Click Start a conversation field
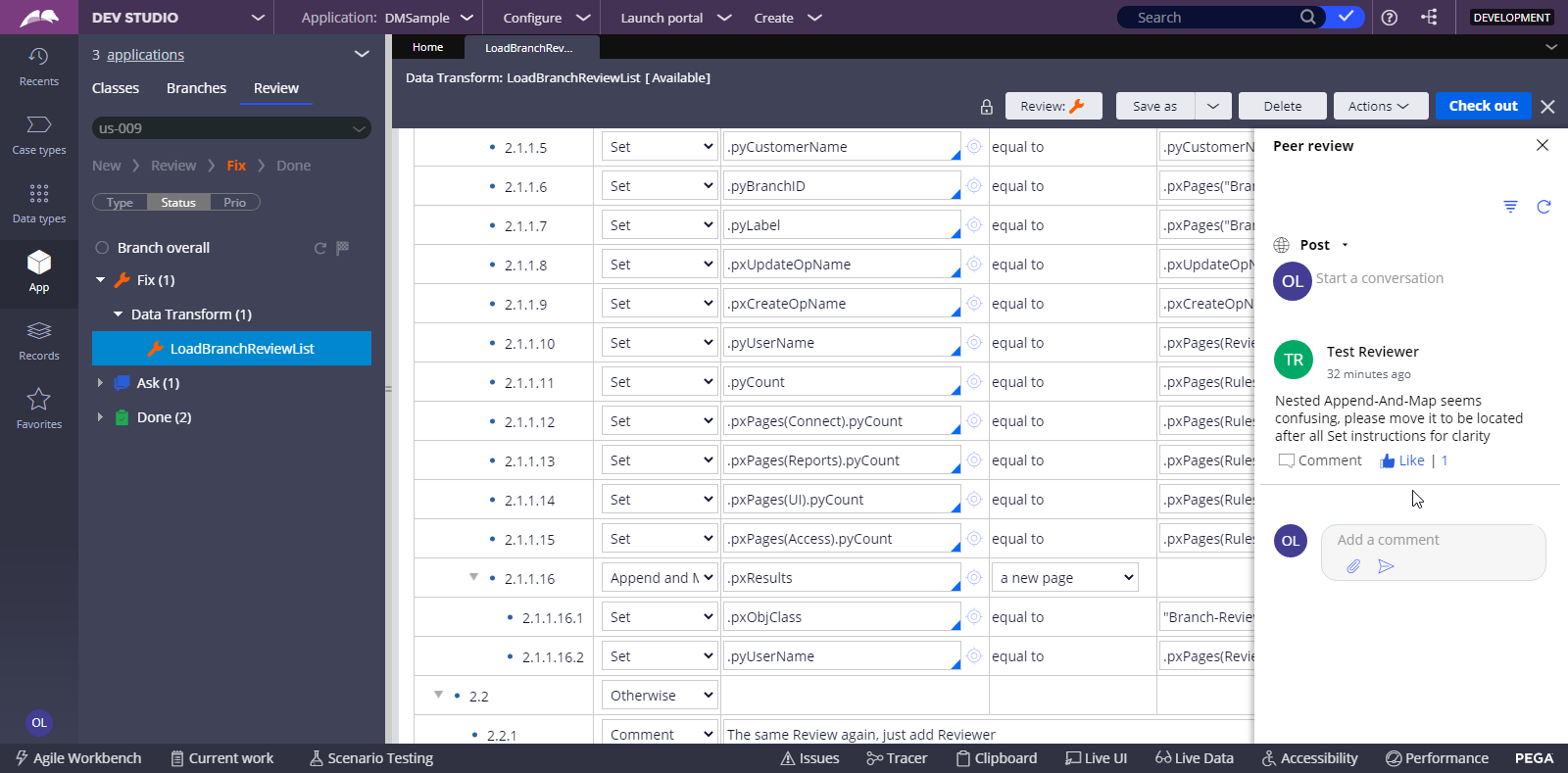The height and width of the screenshot is (773, 1568). 1379,278
